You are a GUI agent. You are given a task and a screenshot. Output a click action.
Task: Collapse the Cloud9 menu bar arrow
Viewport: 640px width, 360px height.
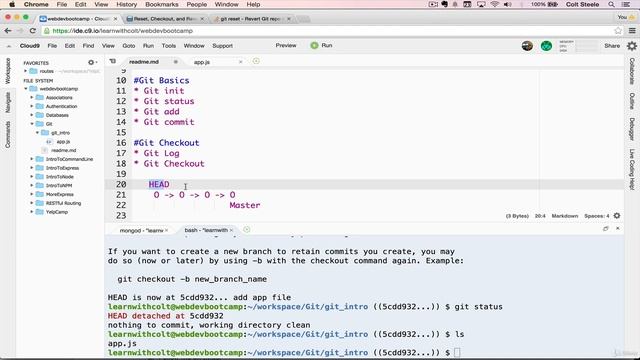[9, 46]
